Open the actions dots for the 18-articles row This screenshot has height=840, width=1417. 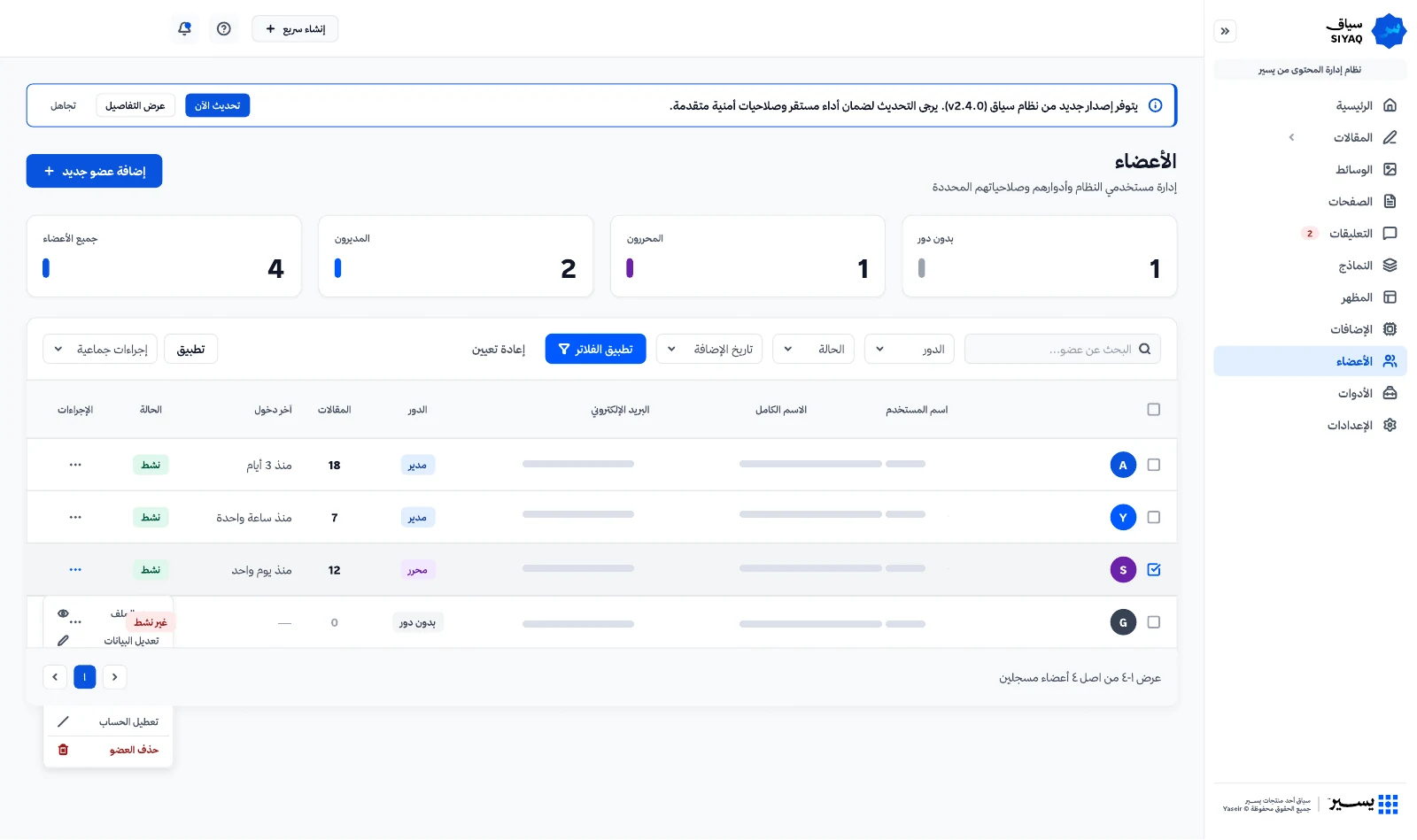click(75, 465)
